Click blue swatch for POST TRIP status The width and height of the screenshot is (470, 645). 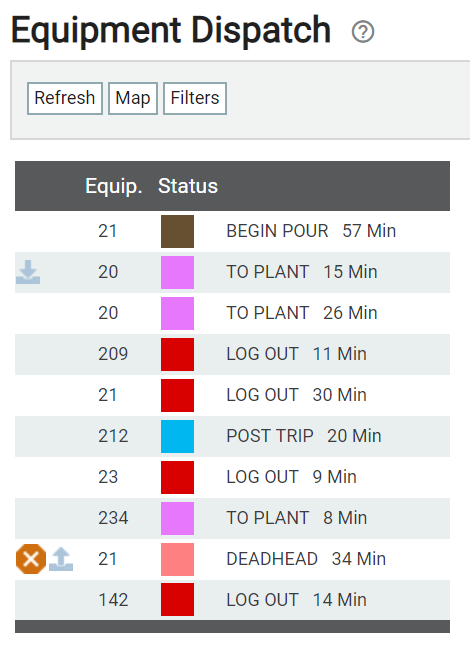pyautogui.click(x=177, y=436)
